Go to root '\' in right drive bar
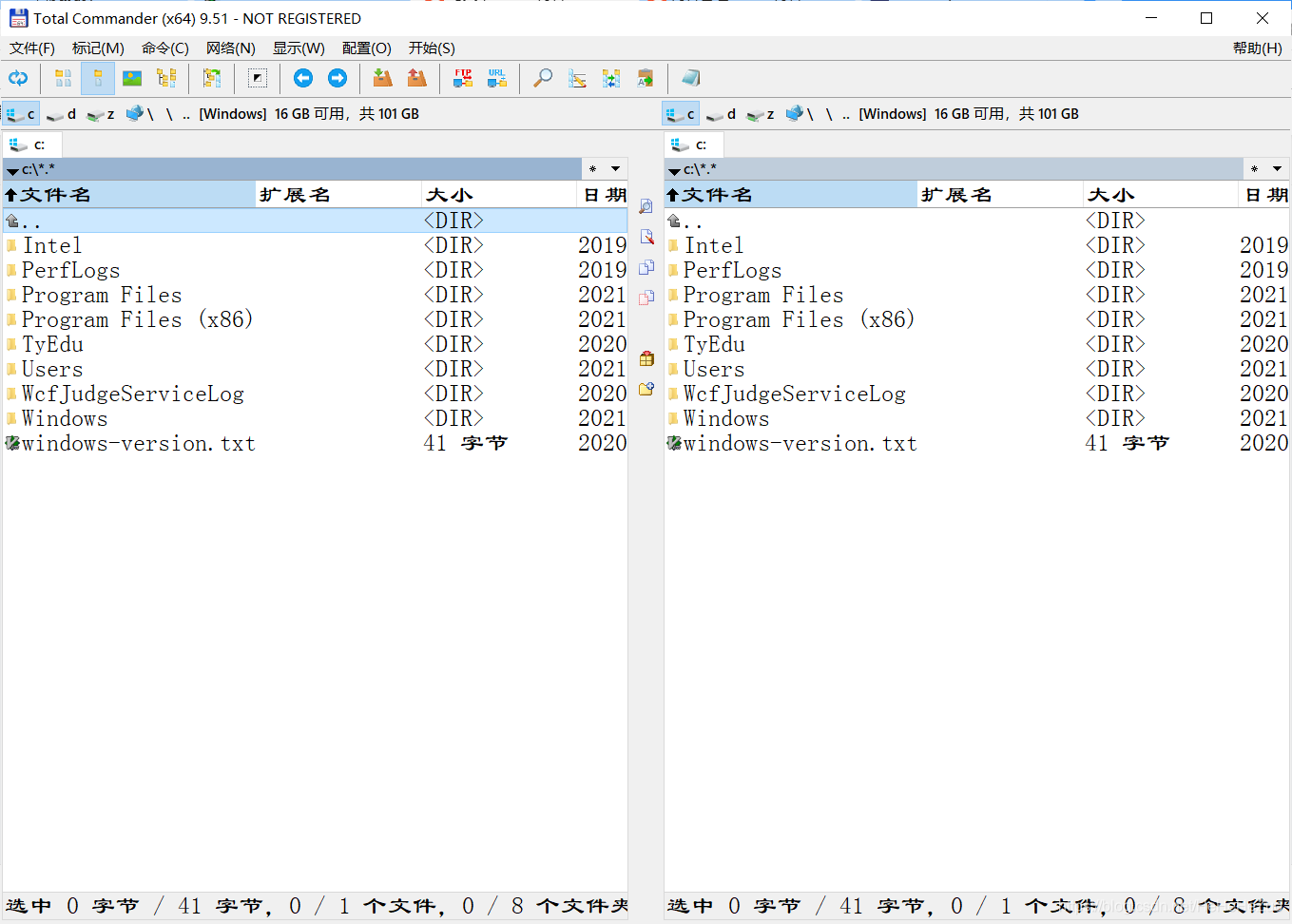Image resolution: width=1292 pixels, height=924 pixels. 829,114
